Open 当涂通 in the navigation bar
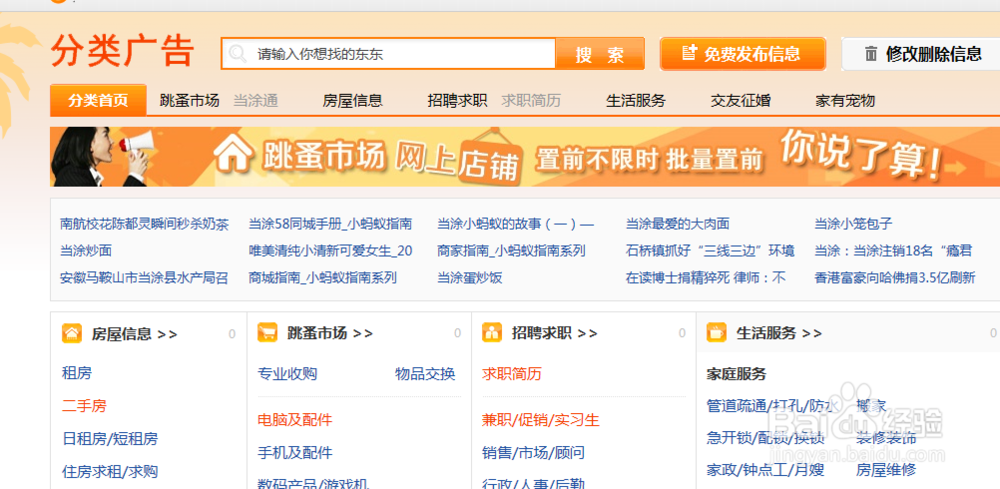This screenshot has width=1000, height=489. (x=256, y=101)
